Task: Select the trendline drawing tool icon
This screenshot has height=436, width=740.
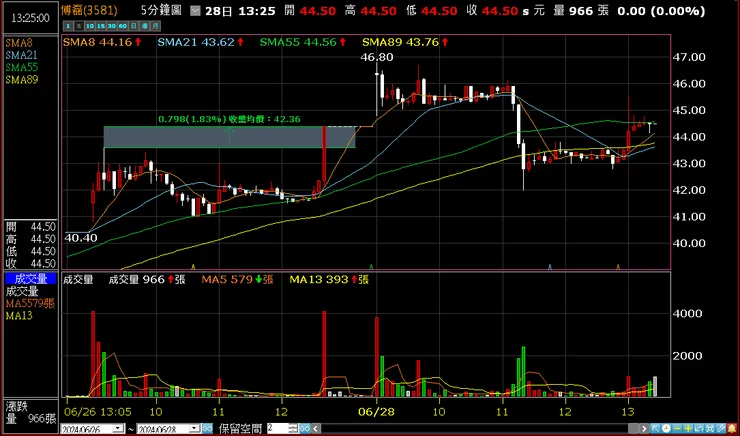Action: pos(721,428)
